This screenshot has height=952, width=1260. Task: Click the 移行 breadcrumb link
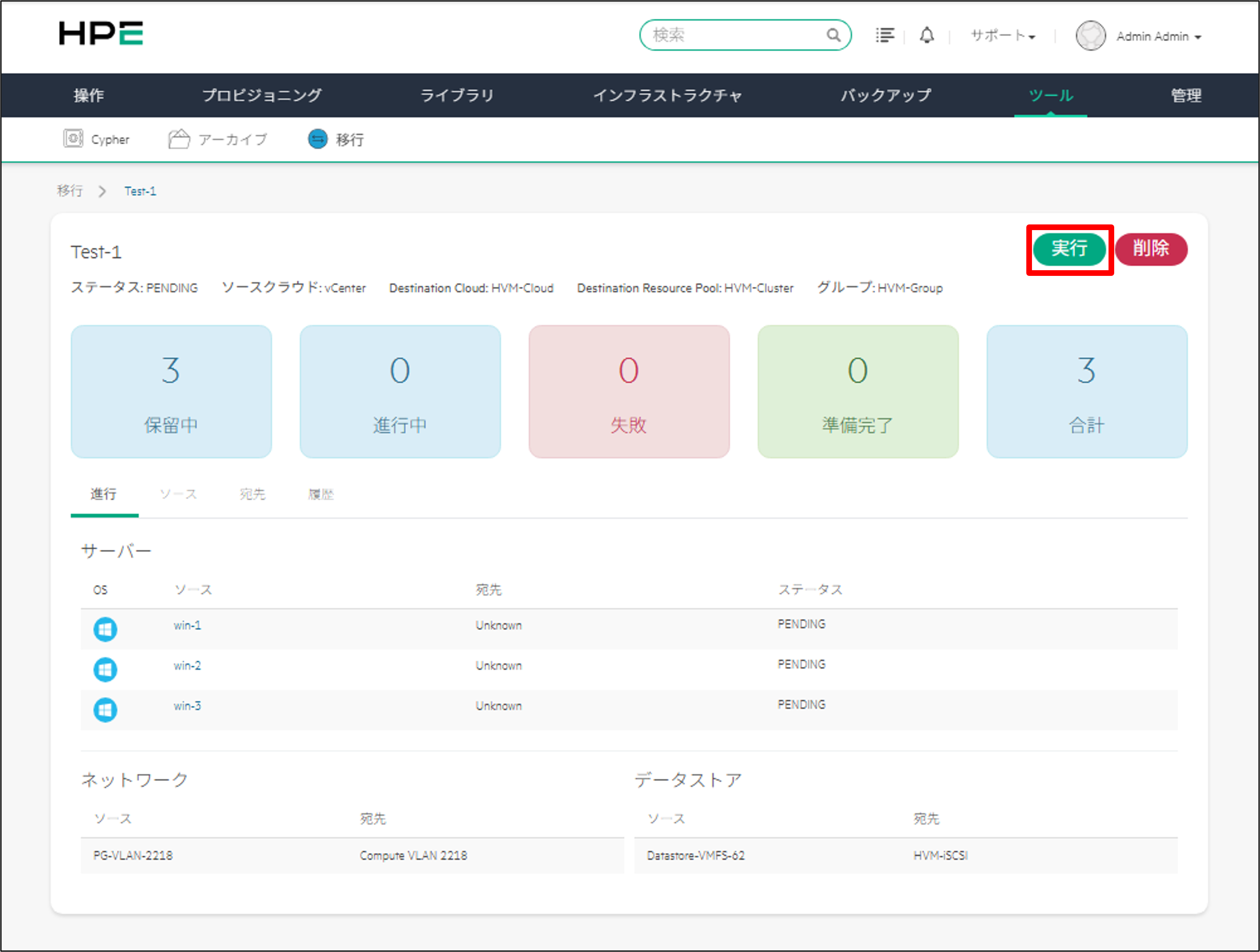pyautogui.click(x=70, y=191)
